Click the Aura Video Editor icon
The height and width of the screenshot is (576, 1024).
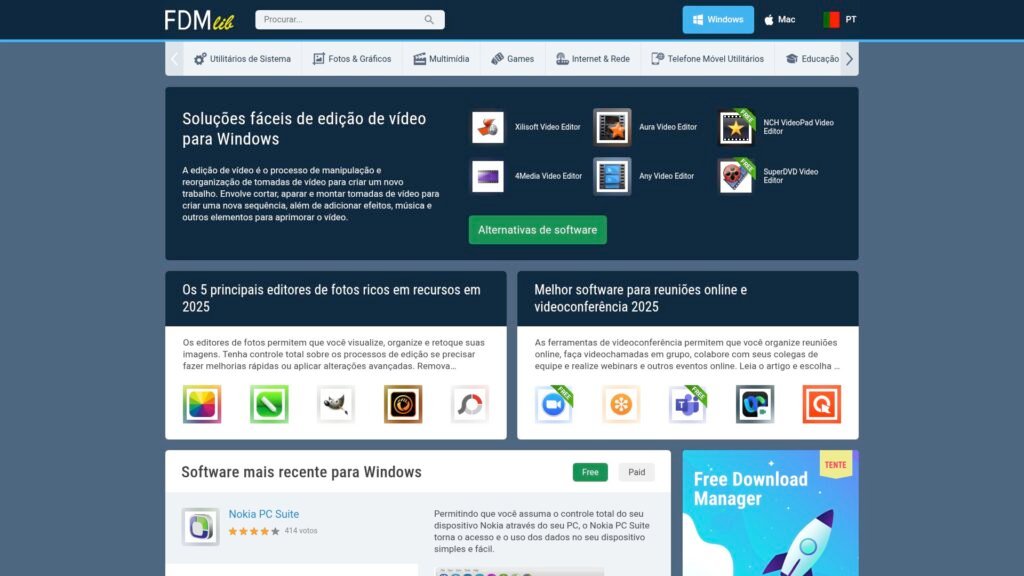[x=612, y=127]
